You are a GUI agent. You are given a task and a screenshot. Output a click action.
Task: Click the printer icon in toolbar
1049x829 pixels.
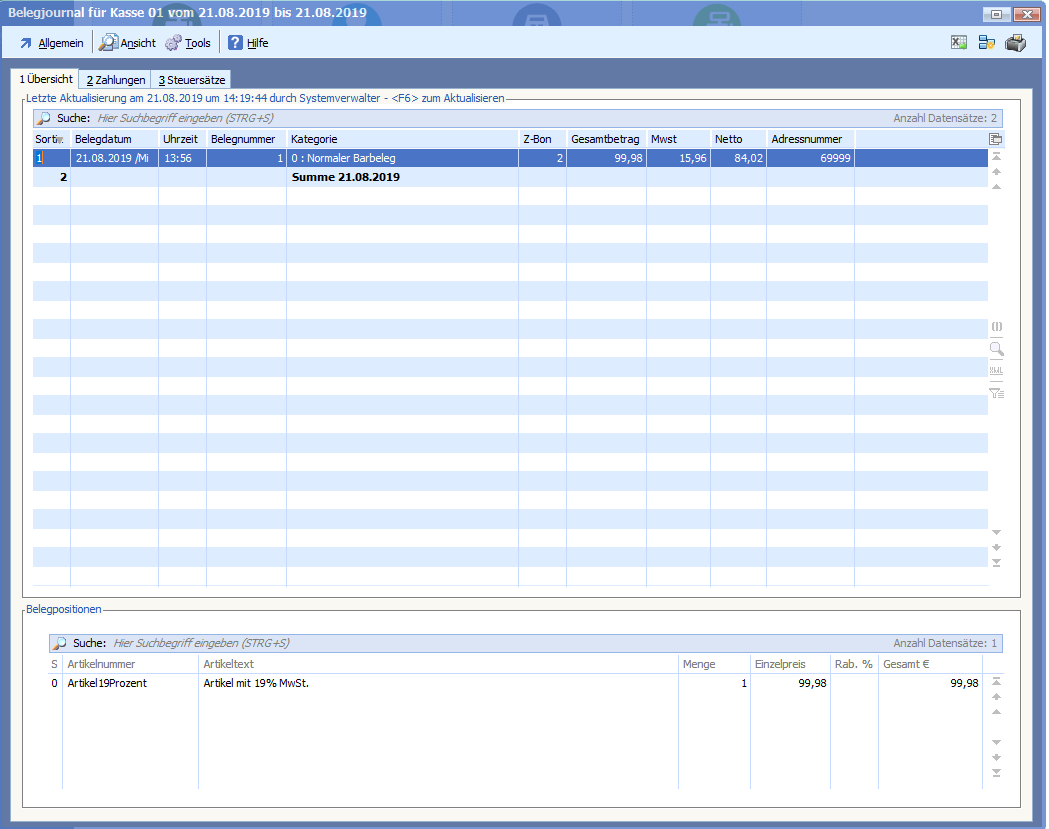click(x=1015, y=43)
